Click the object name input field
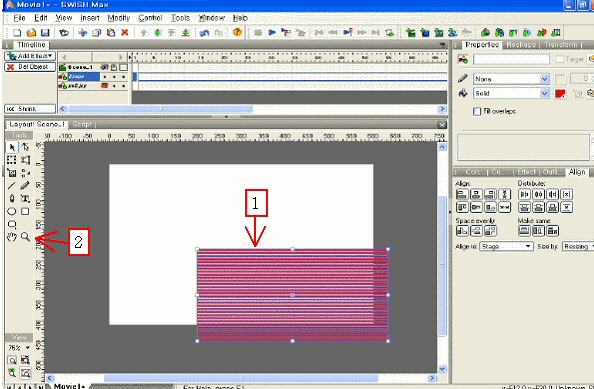The width and height of the screenshot is (594, 389). point(511,59)
